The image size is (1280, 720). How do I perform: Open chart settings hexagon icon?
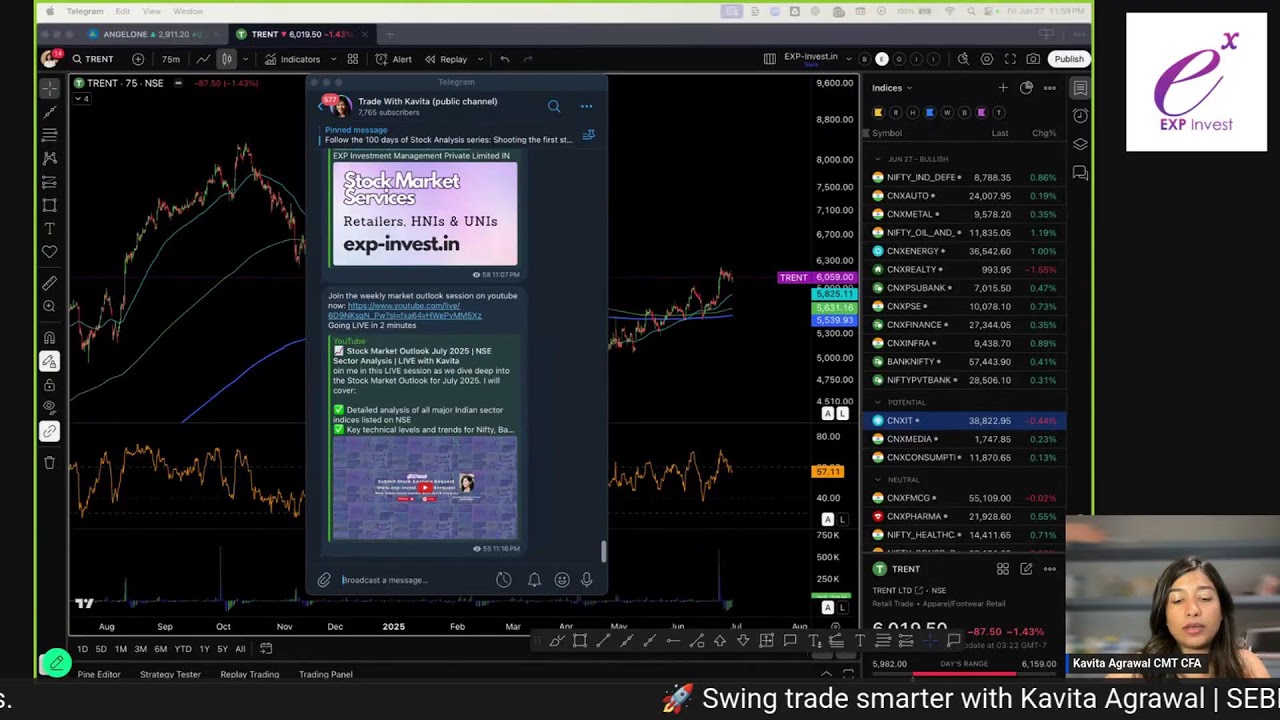[x=987, y=59]
